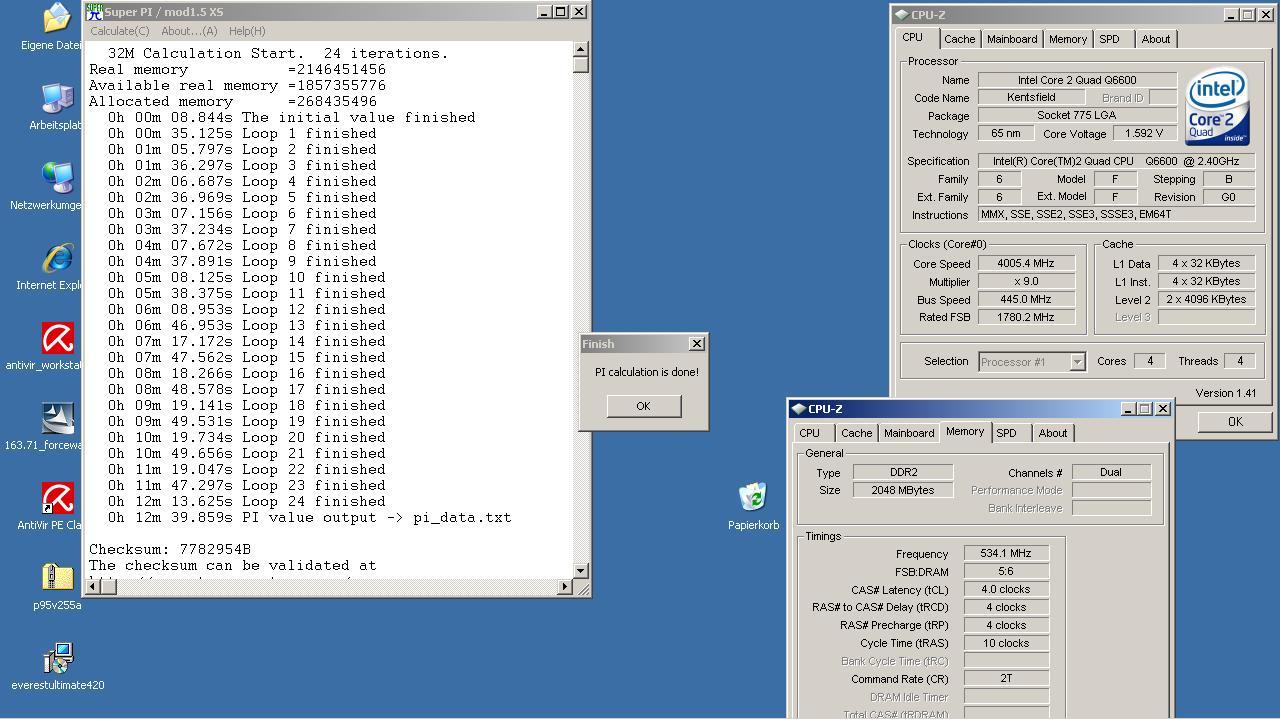Maximize the Super PI window
1280x720 pixels.
(x=561, y=12)
